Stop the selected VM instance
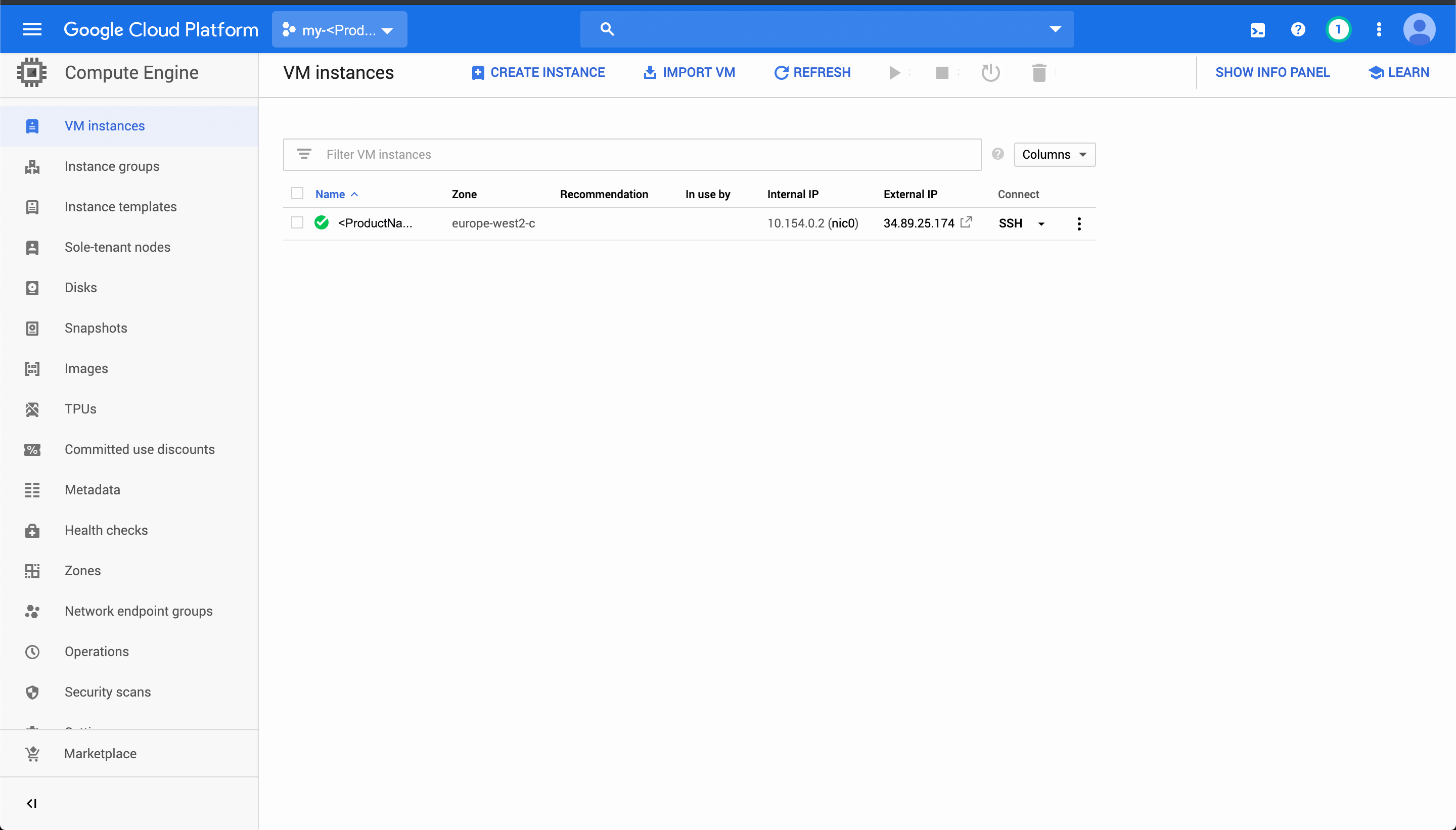Screen dimensions: 1456x830 point(942,72)
